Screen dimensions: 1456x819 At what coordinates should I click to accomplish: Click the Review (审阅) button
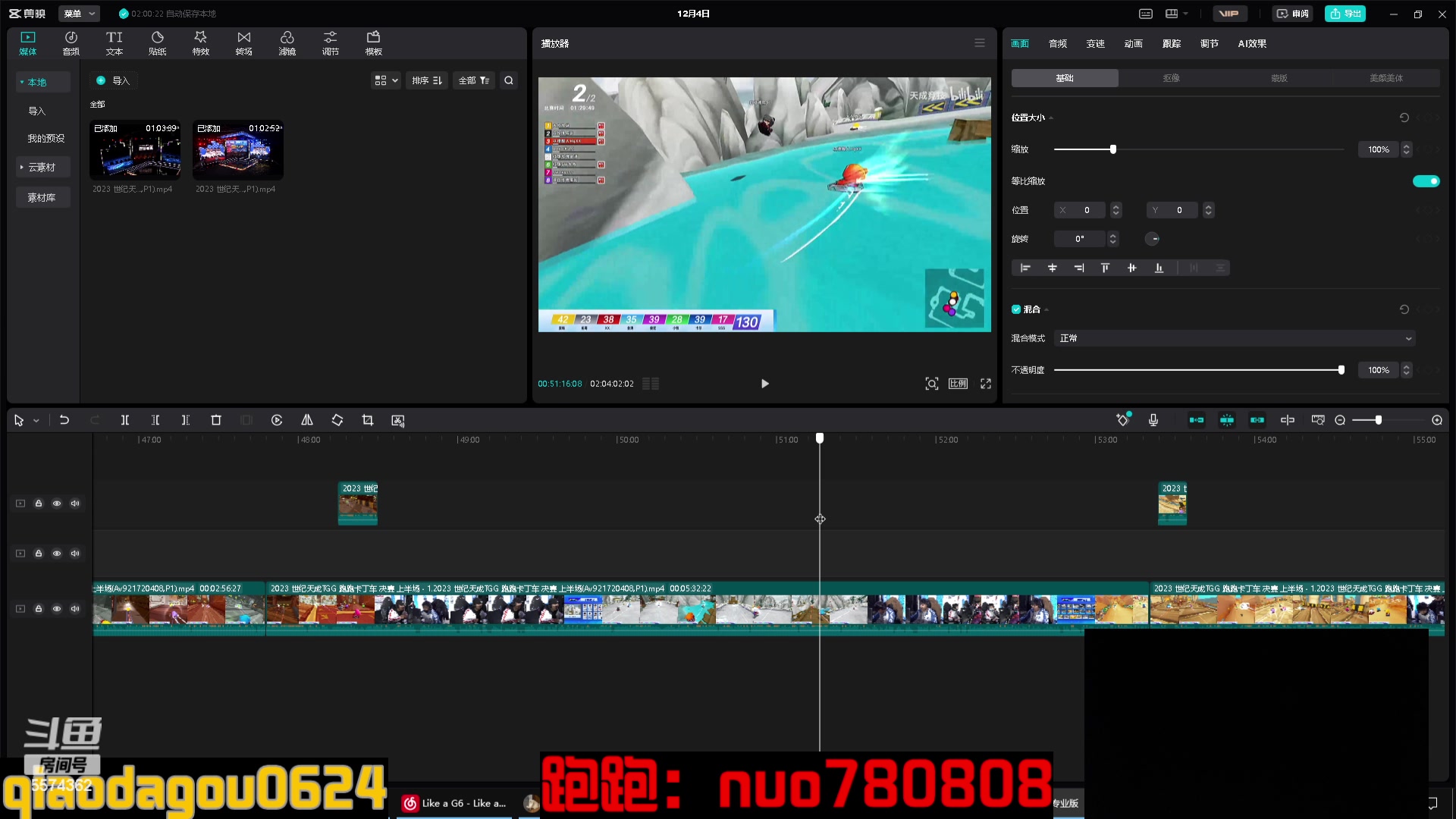pyautogui.click(x=1292, y=14)
